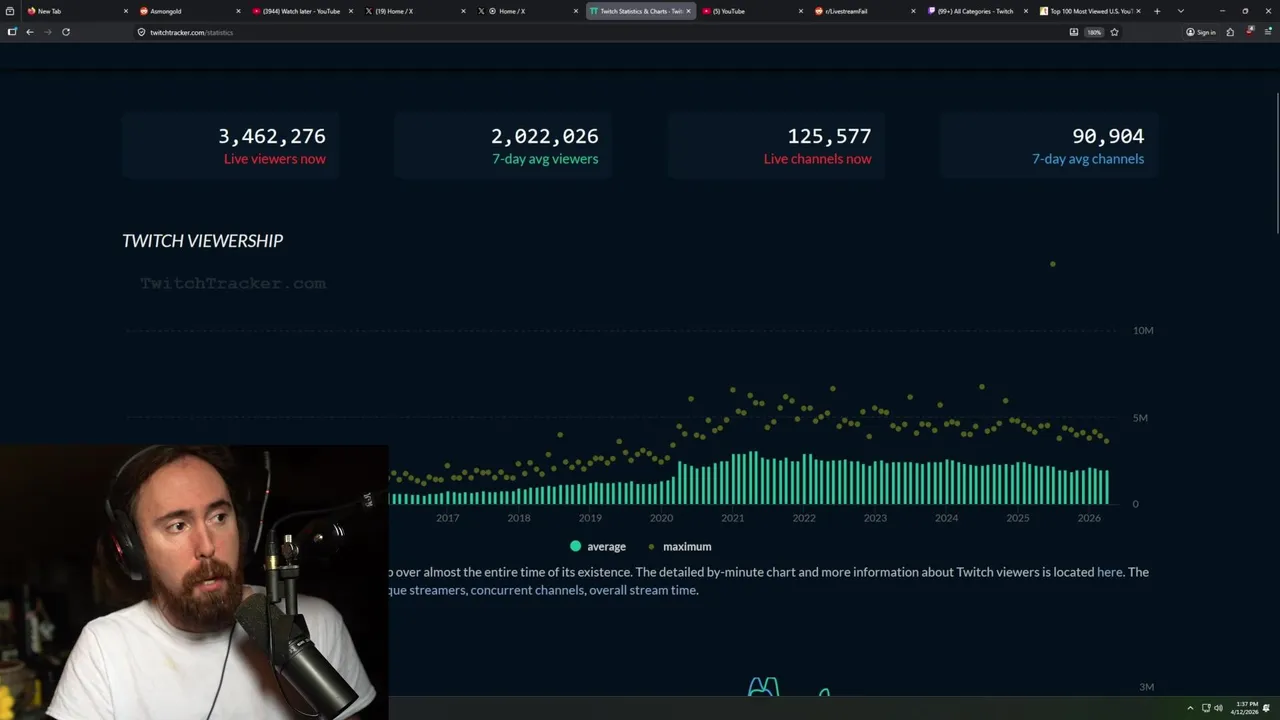Click the 2026 label on the chart axis

[1089, 518]
